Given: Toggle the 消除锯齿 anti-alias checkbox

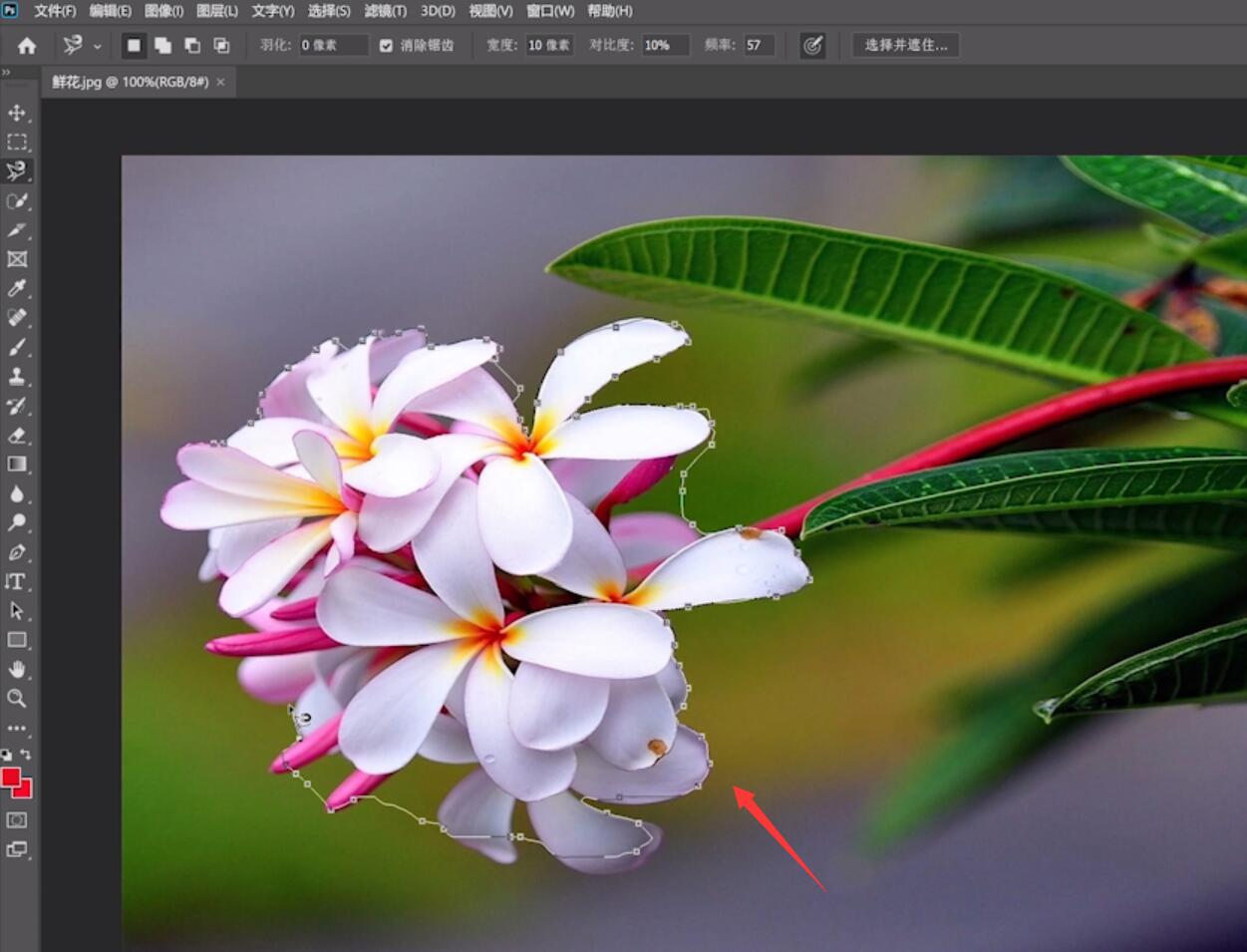Looking at the screenshot, I should (x=386, y=45).
